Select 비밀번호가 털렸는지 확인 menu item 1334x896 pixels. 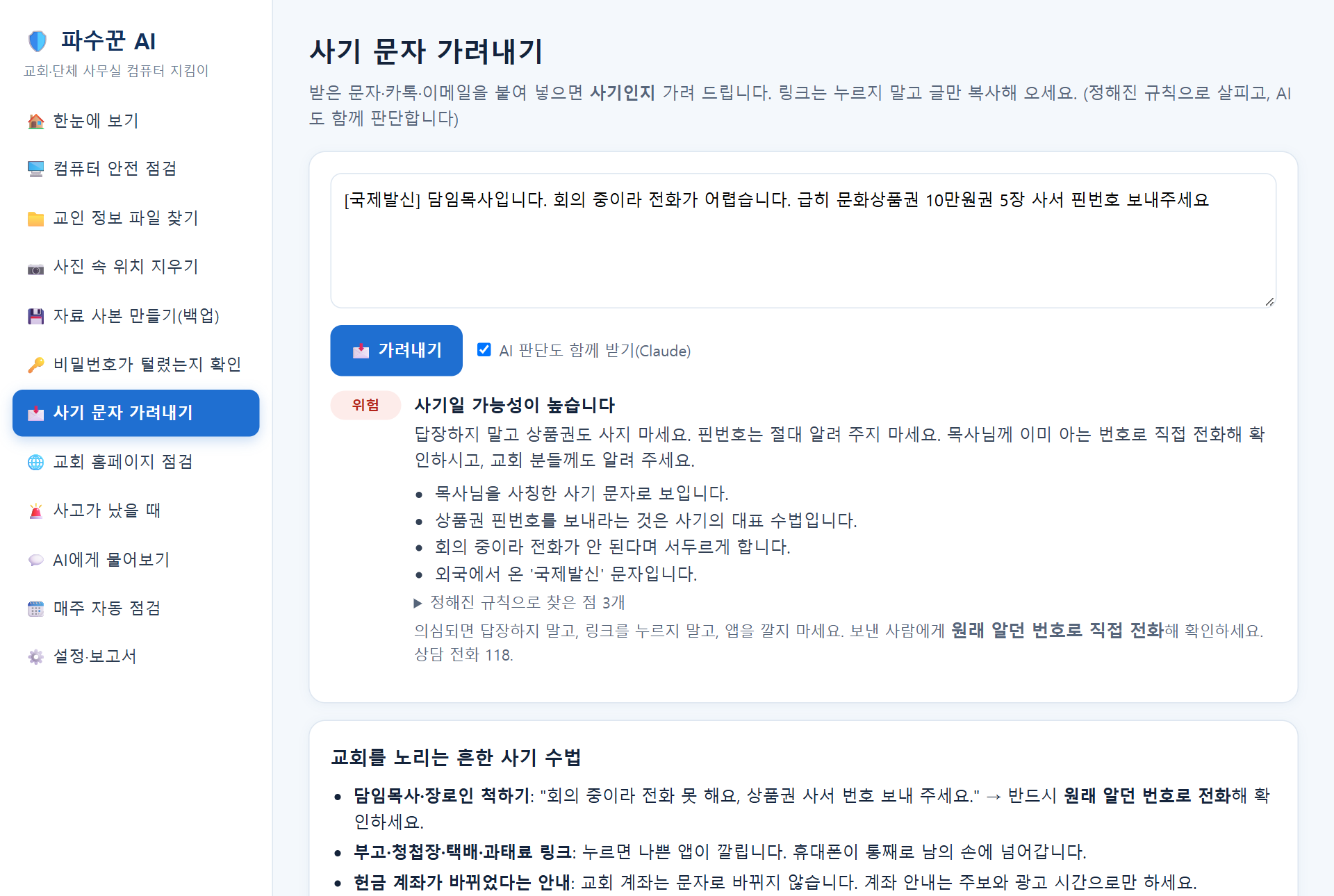tap(136, 365)
